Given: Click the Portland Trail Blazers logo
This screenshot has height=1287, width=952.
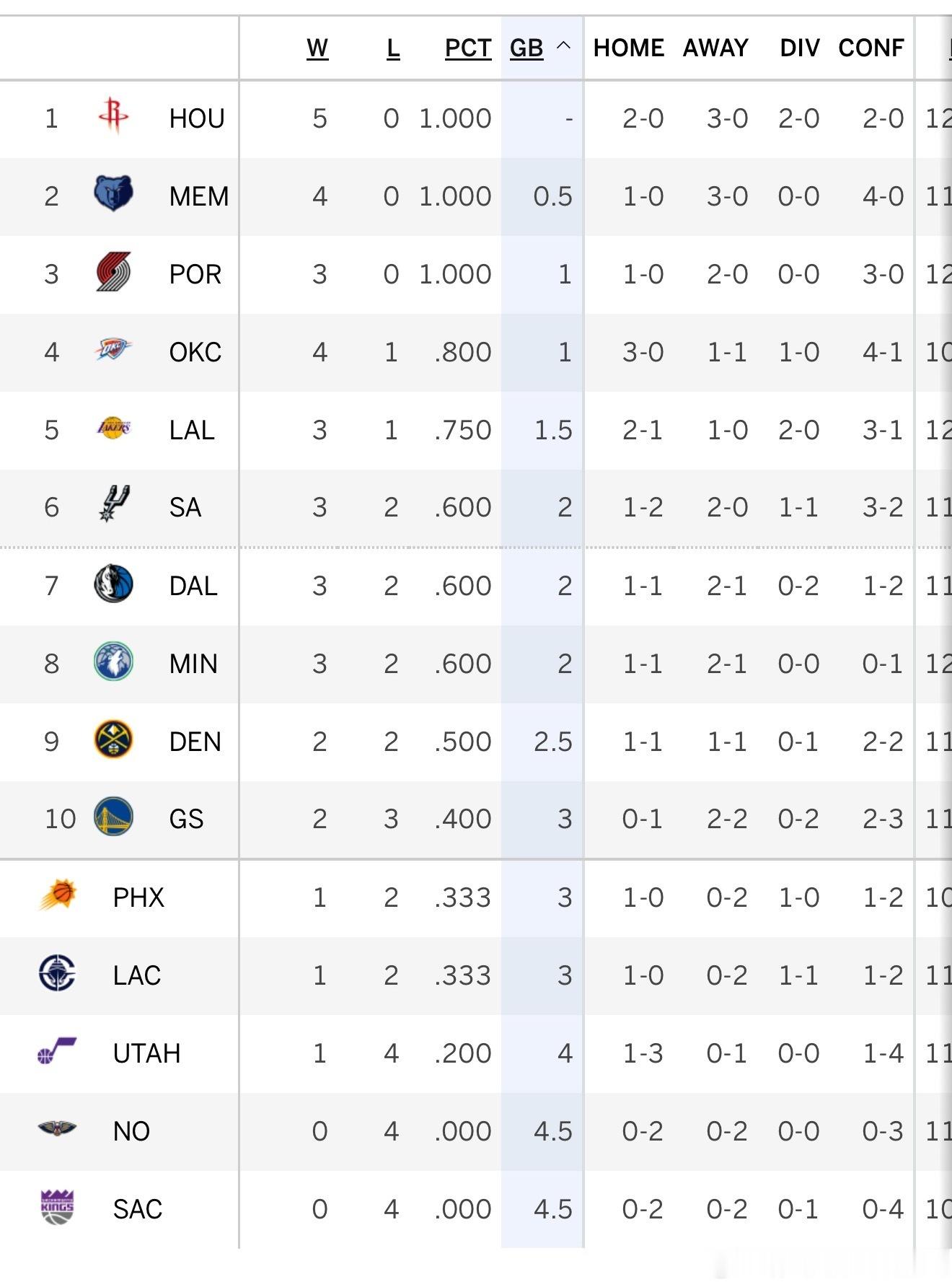Looking at the screenshot, I should pos(113,272).
